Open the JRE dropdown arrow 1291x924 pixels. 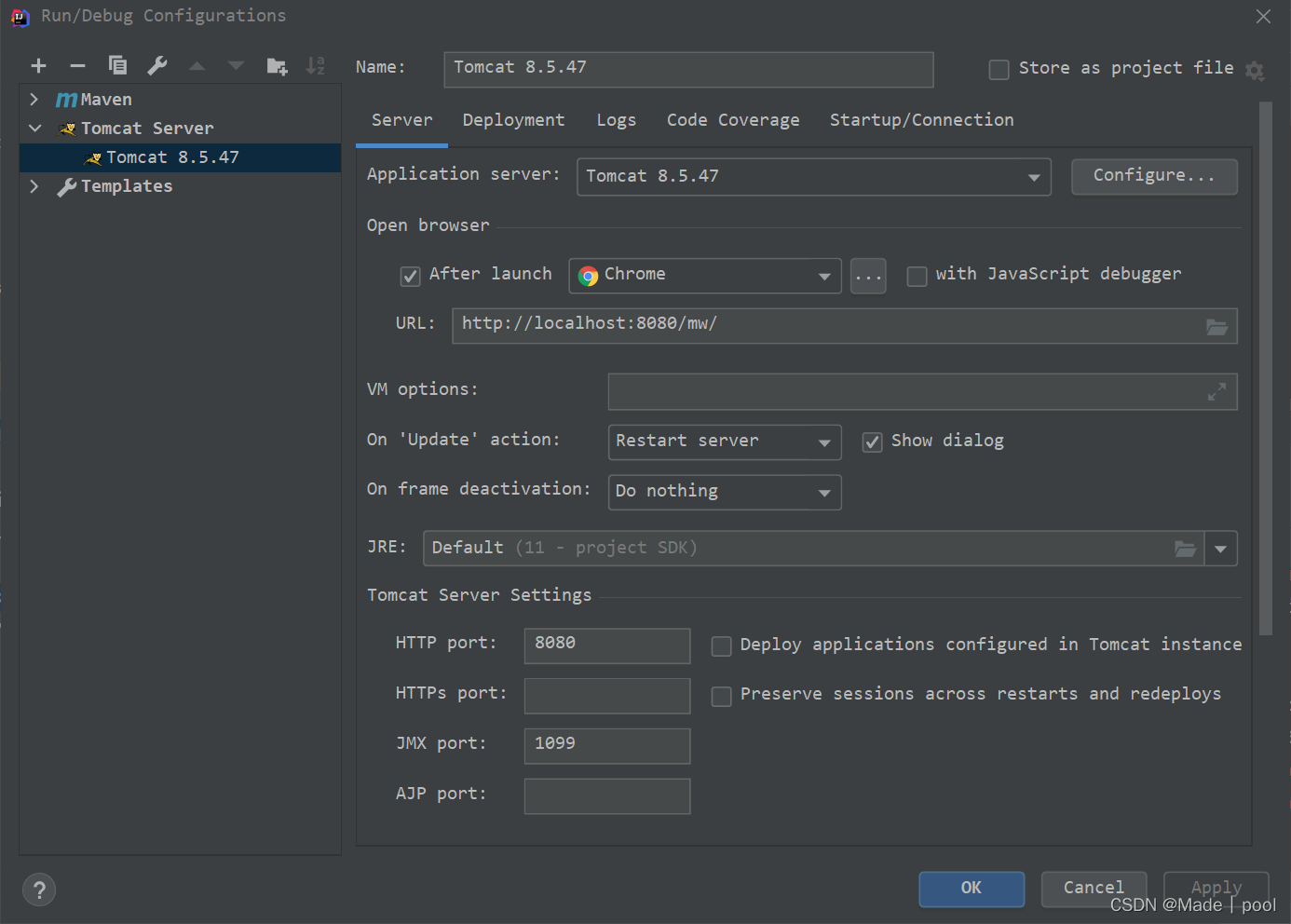coord(1220,549)
